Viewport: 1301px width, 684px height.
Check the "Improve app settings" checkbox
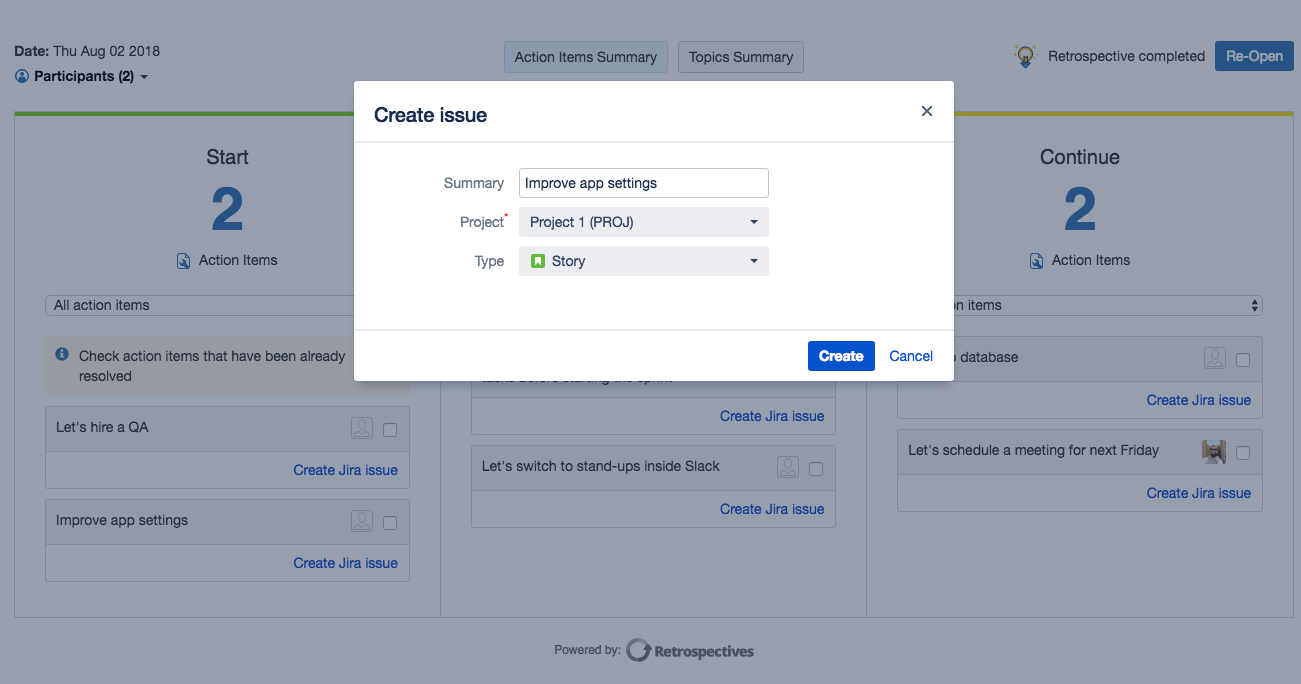click(x=390, y=523)
